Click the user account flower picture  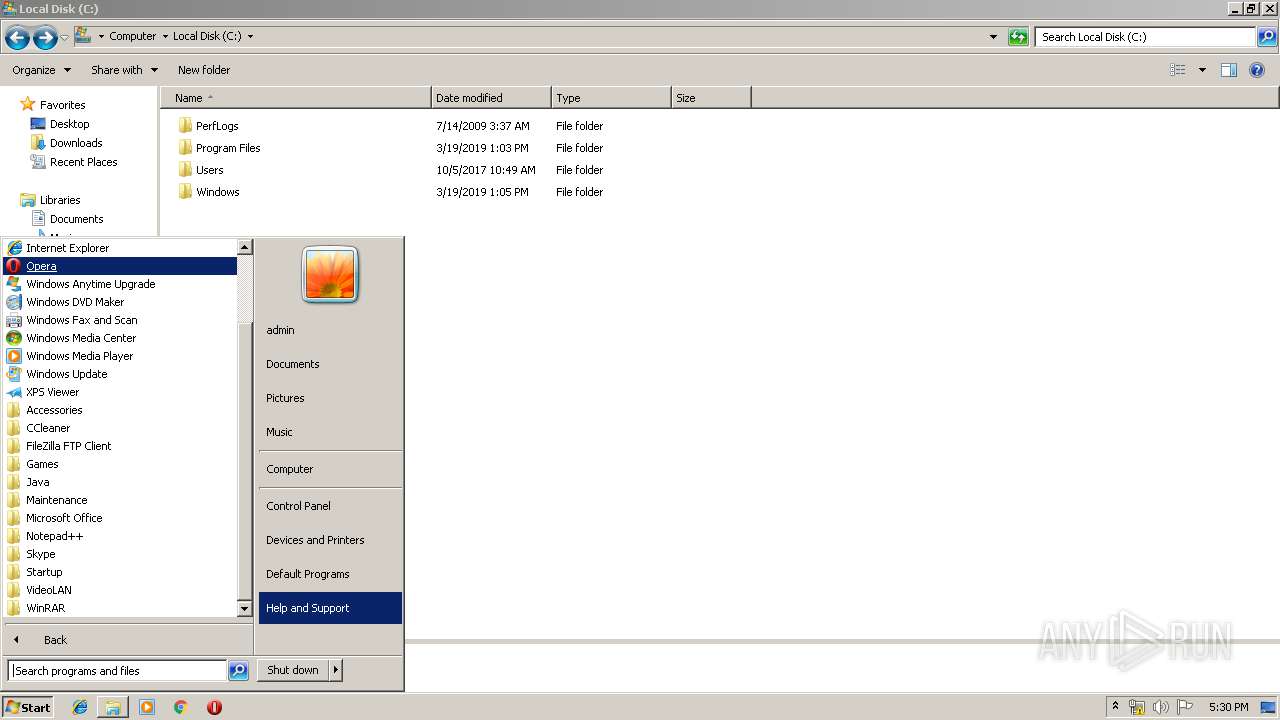[x=330, y=275]
